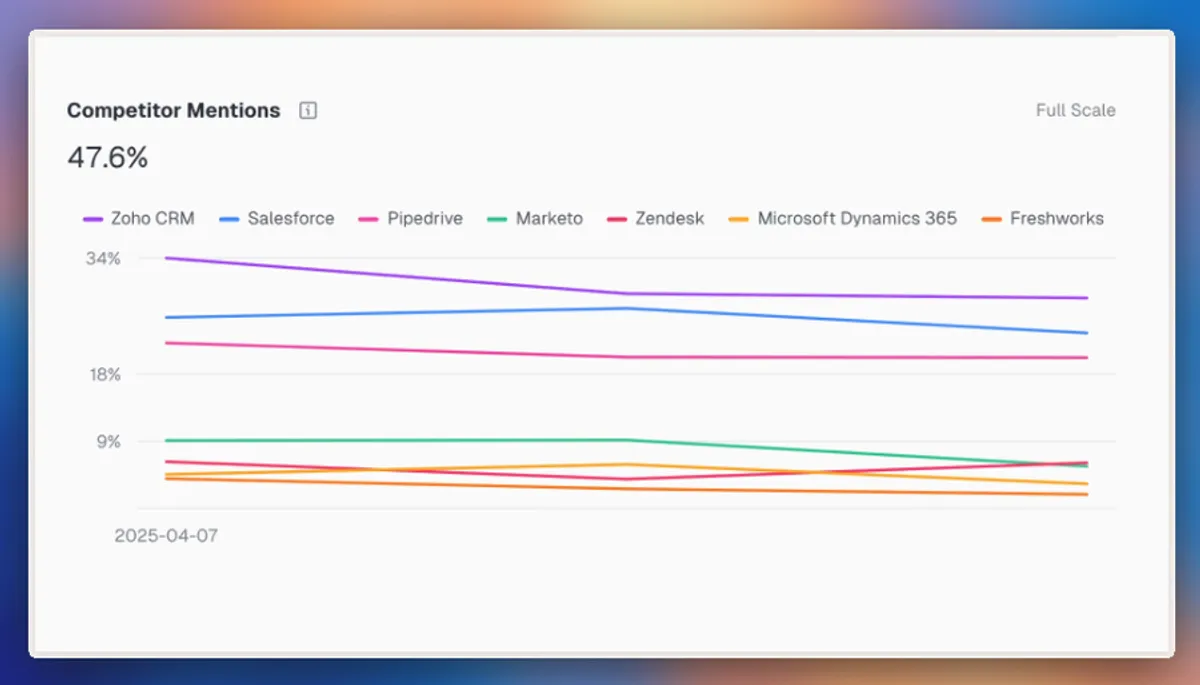This screenshot has height=685, width=1200.
Task: Toggle the Zendesk series visibility
Action: point(670,218)
